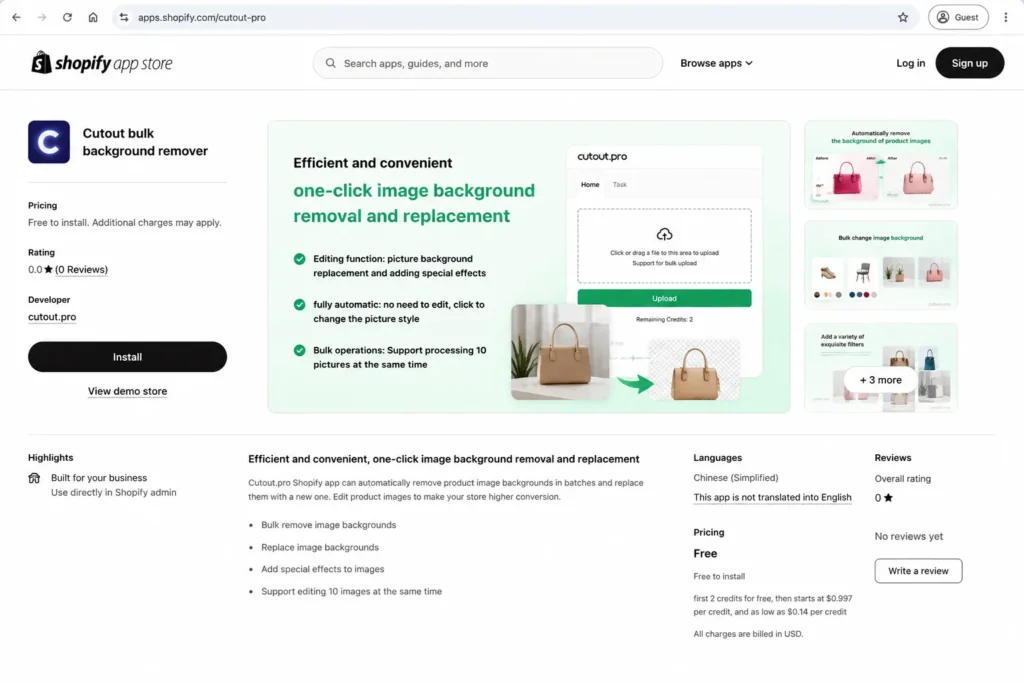The image size is (1024, 683).
Task: Click the address bar URL apps.shopify.com/cutout-pro
Action: pyautogui.click(x=202, y=18)
